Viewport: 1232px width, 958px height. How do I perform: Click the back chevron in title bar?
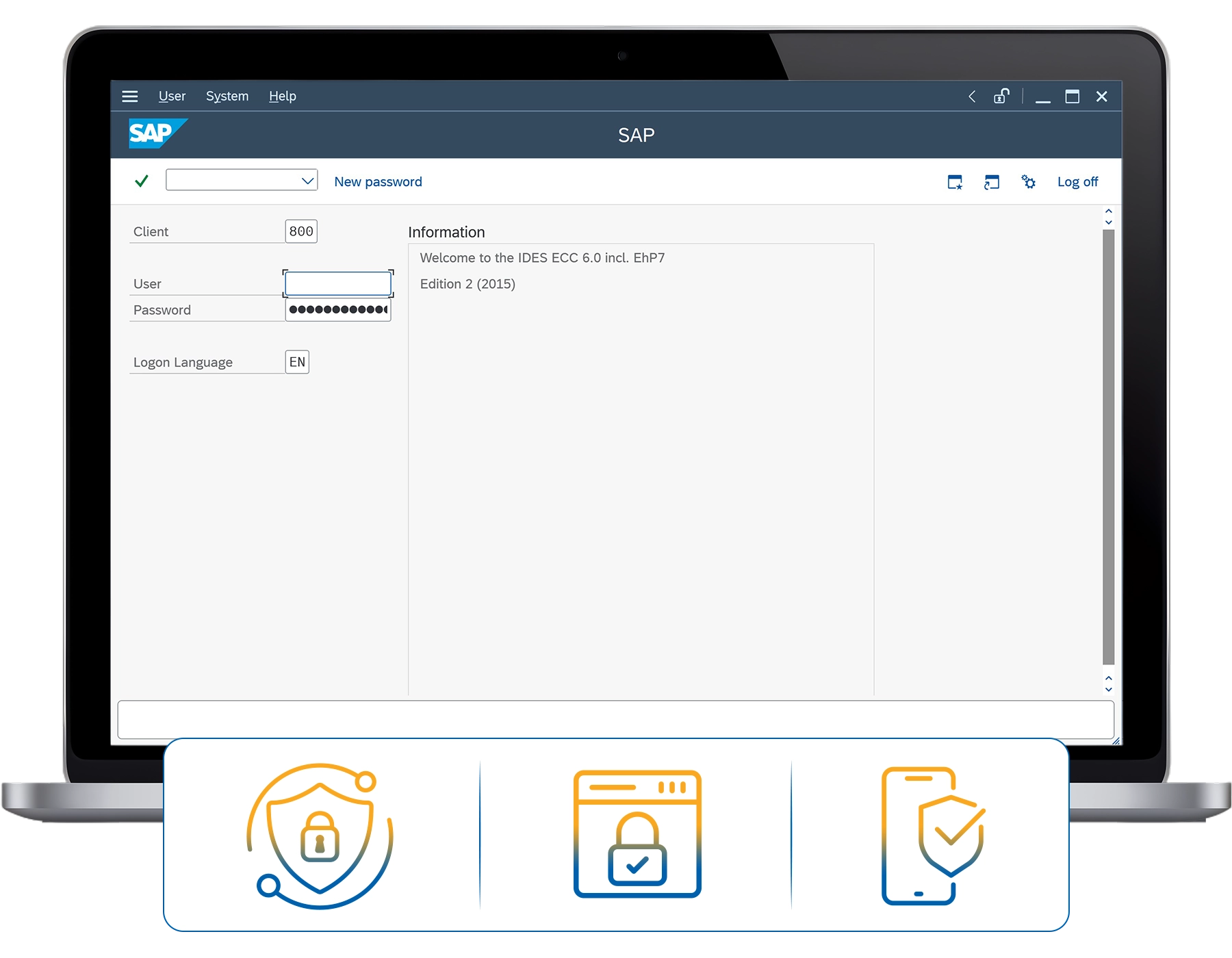coord(972,96)
